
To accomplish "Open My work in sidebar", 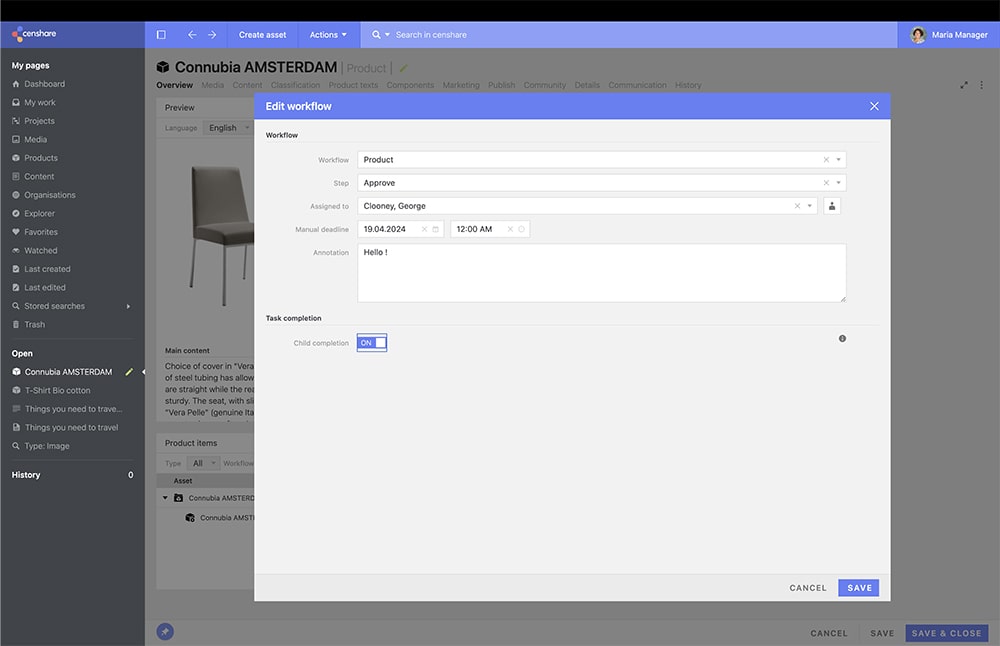I will [x=40, y=102].
